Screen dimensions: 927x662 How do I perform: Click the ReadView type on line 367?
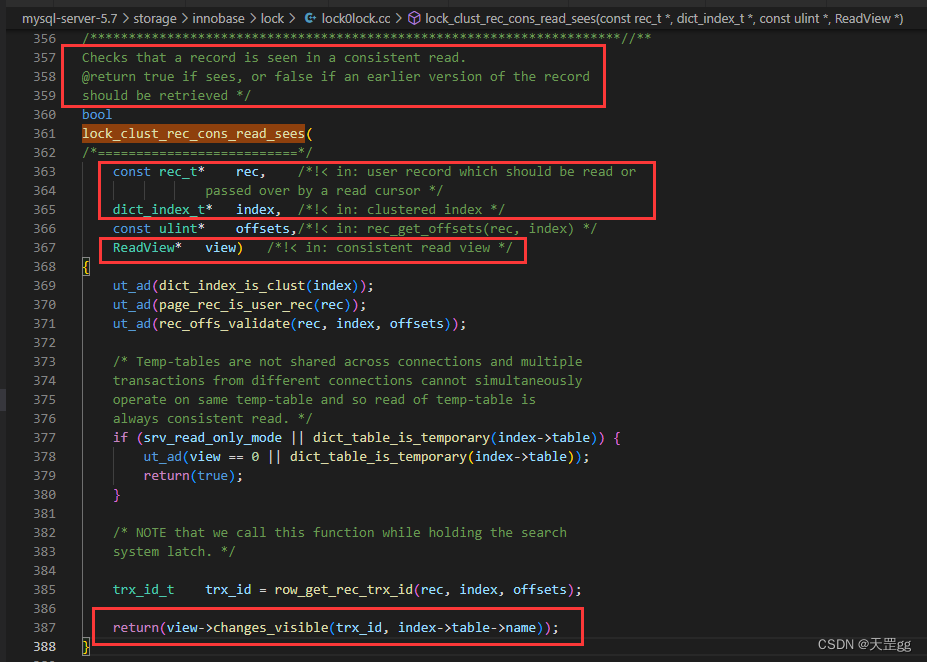coord(144,247)
